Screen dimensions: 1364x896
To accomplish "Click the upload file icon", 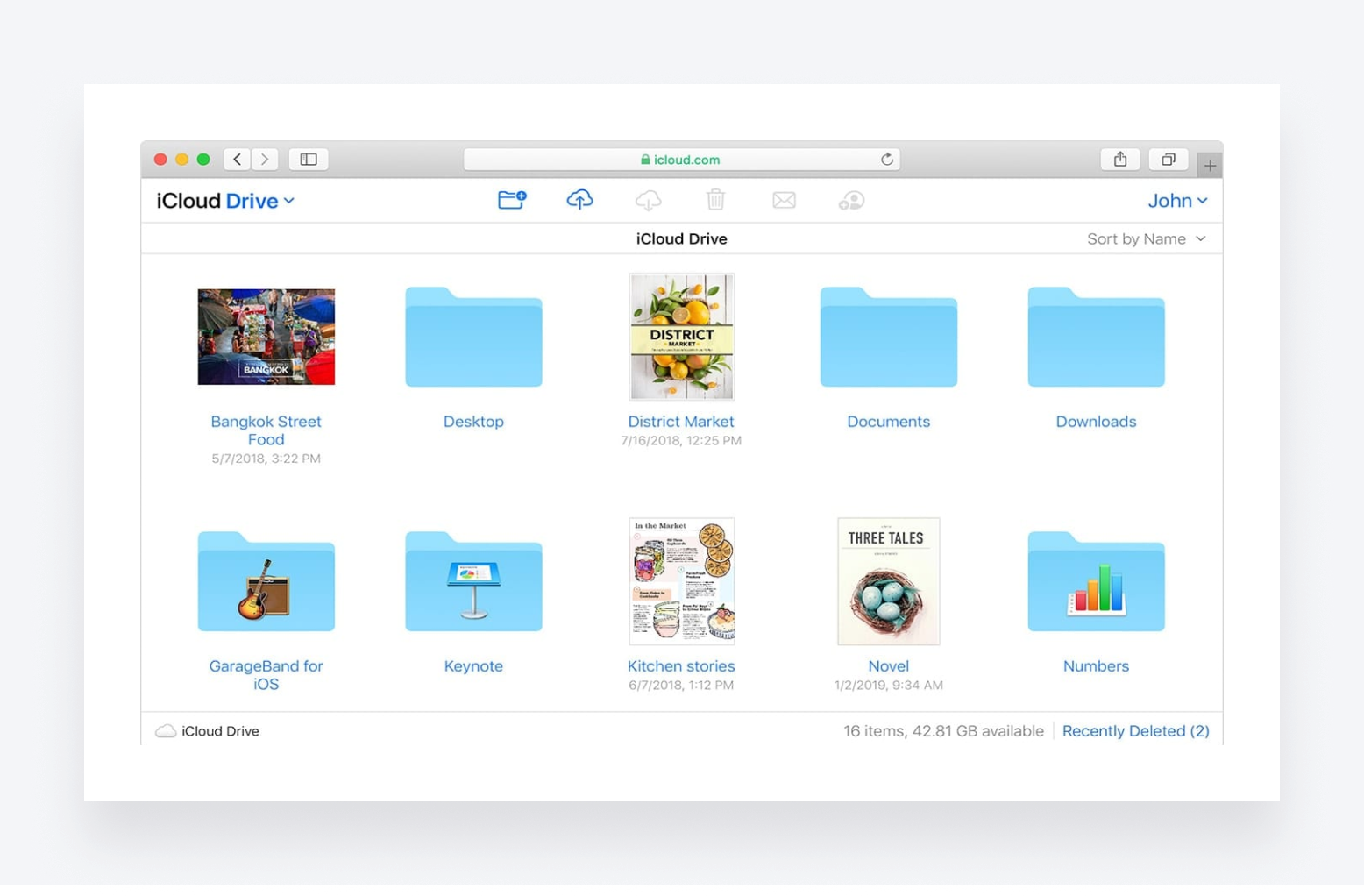I will click(x=579, y=200).
